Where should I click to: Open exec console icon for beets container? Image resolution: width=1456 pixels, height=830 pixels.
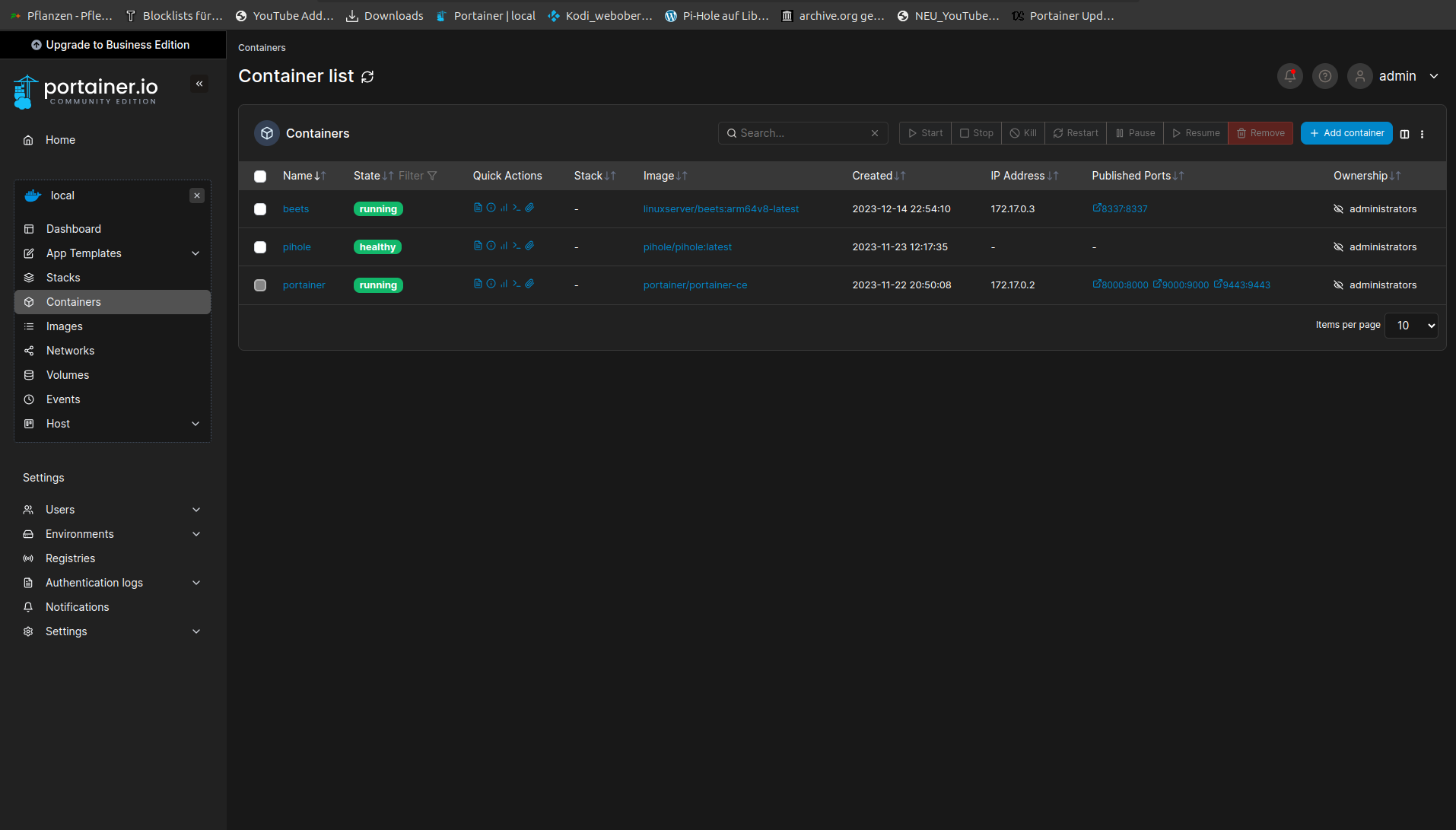click(x=517, y=208)
